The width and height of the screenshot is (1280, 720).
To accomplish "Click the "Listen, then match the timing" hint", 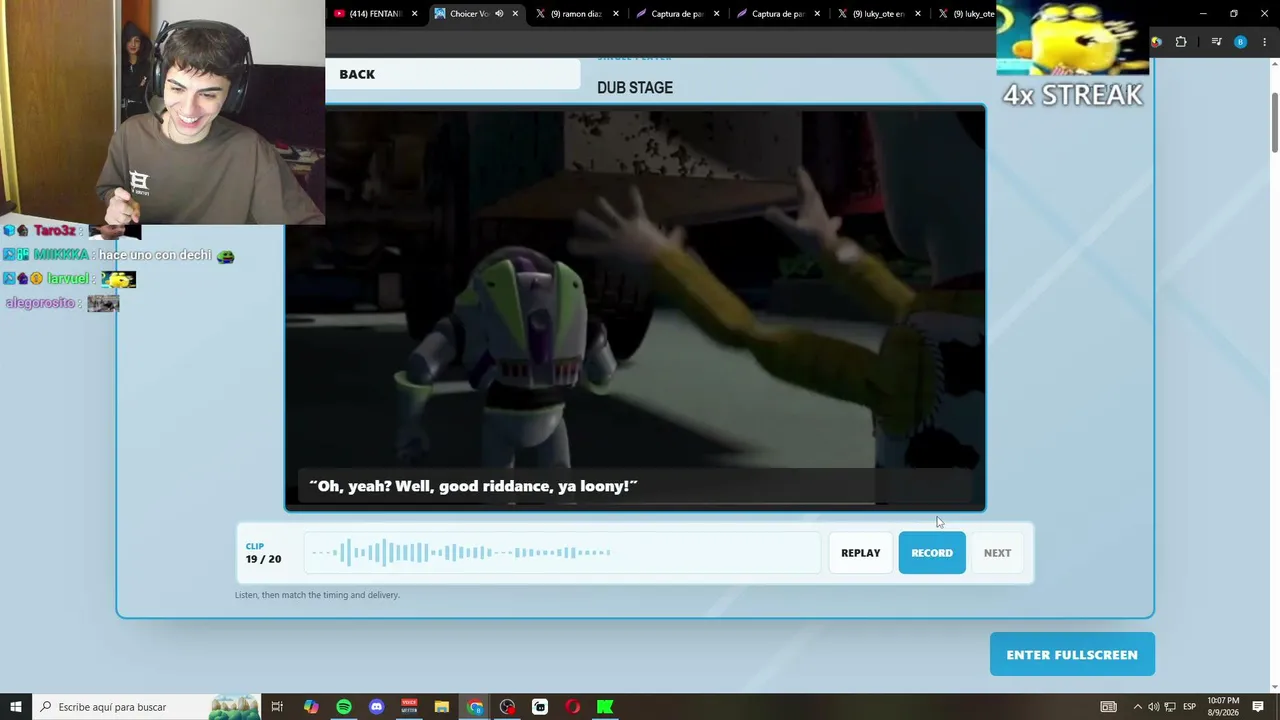I will [x=317, y=595].
